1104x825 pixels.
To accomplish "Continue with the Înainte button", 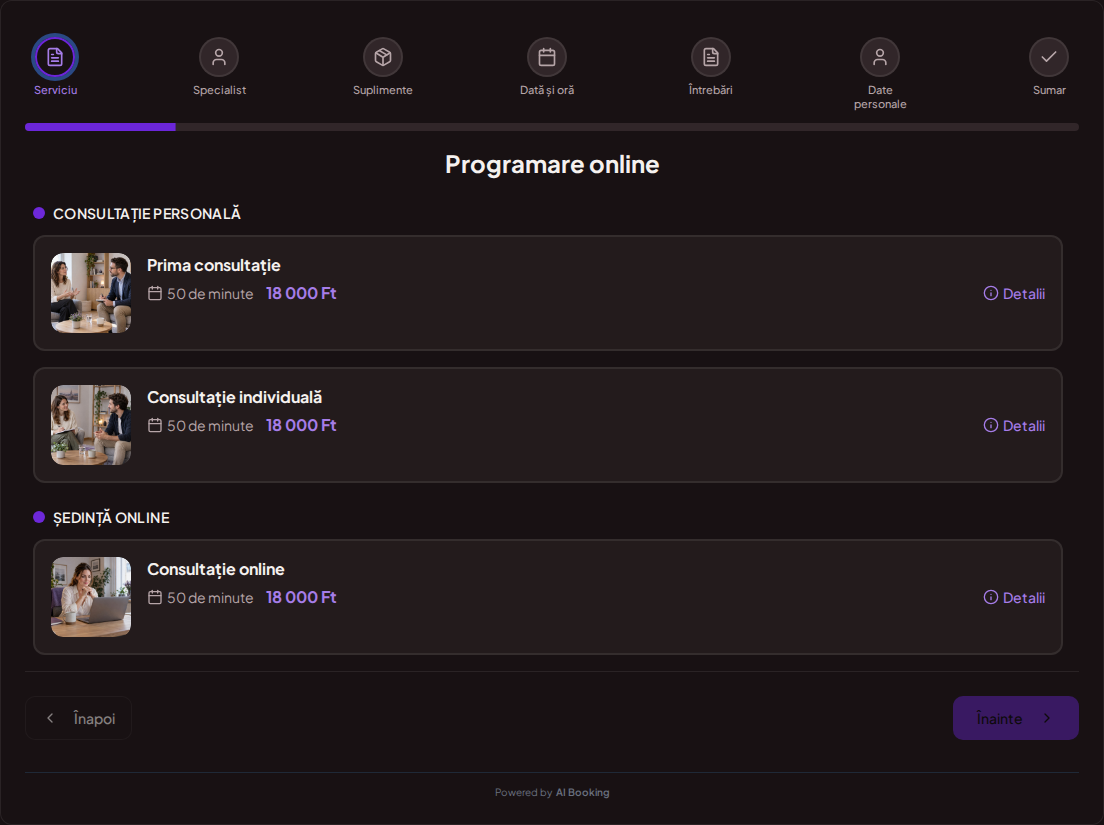I will (x=1015, y=718).
